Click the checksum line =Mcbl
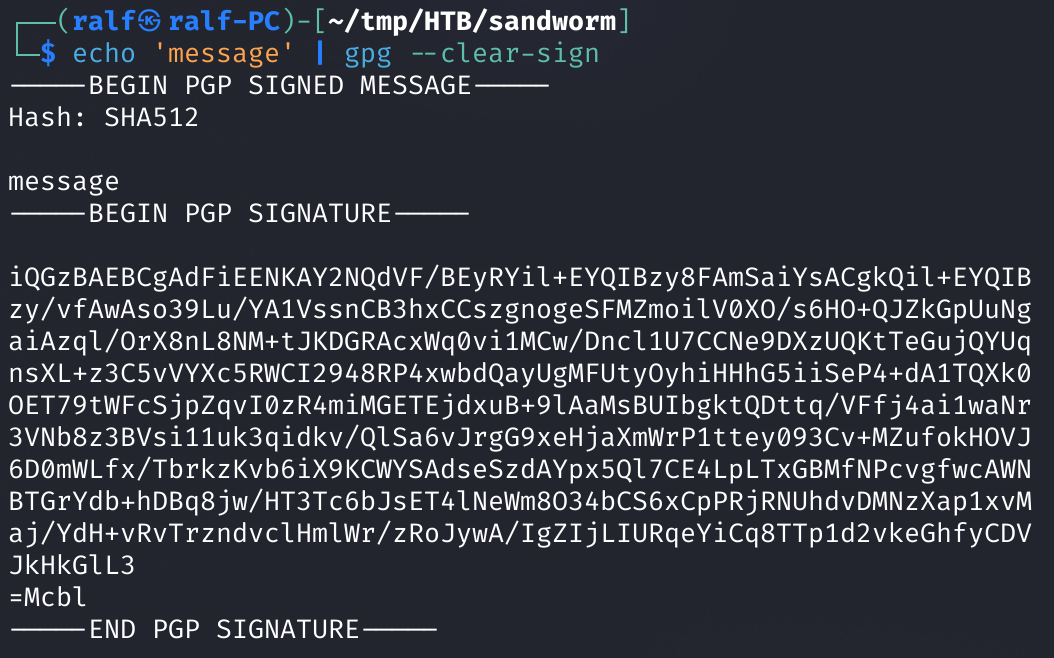1054x658 pixels. 48,597
